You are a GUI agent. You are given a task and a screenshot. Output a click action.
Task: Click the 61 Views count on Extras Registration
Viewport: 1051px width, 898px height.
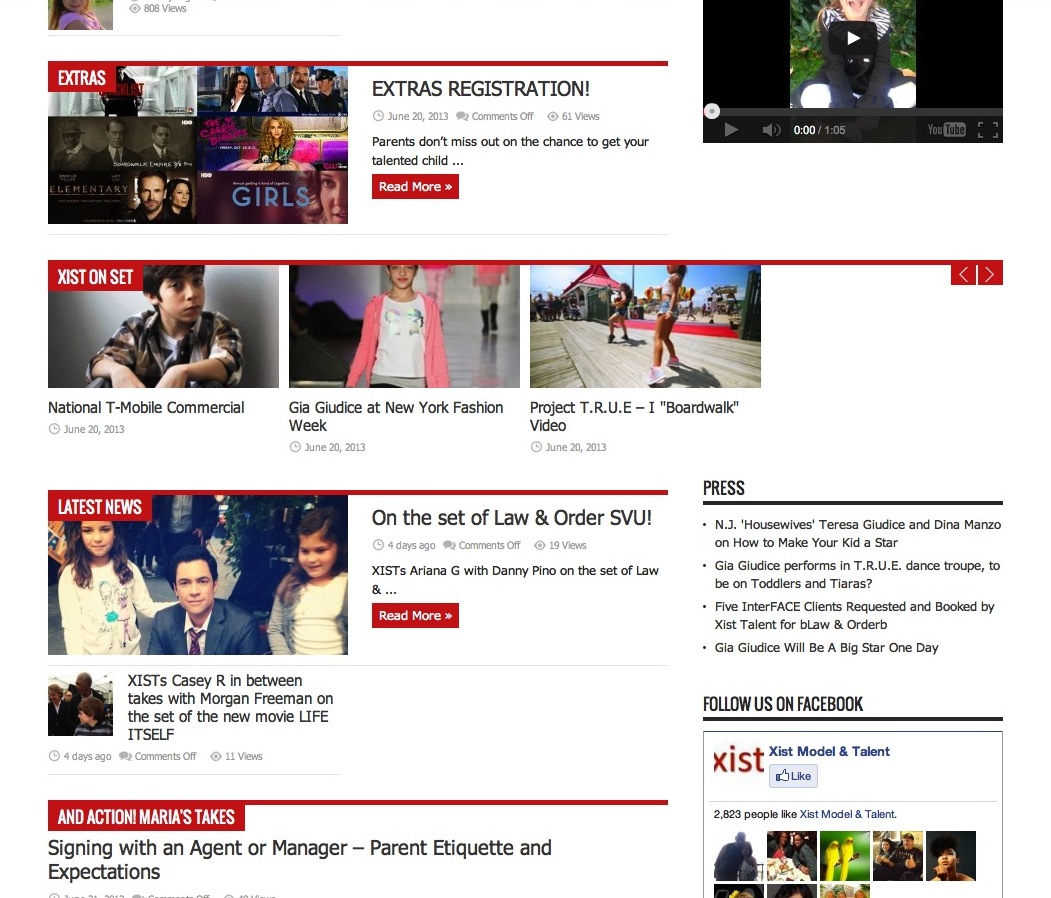pyautogui.click(x=580, y=117)
